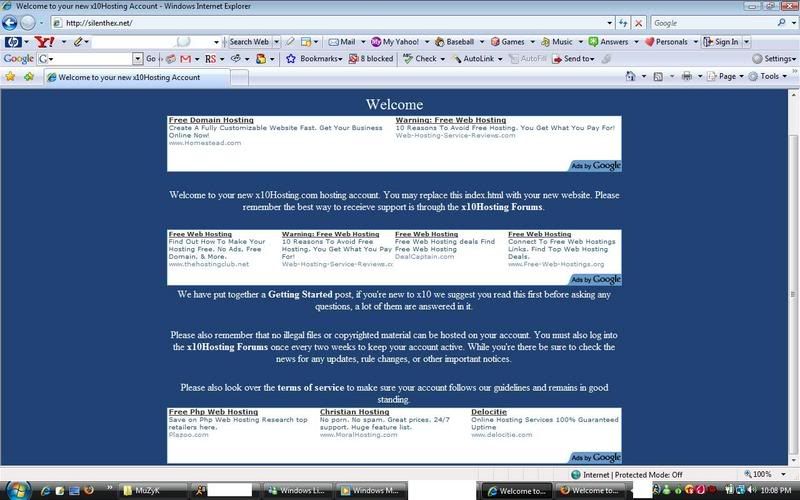
Task: Click the address bar URL field
Action: 329,23
